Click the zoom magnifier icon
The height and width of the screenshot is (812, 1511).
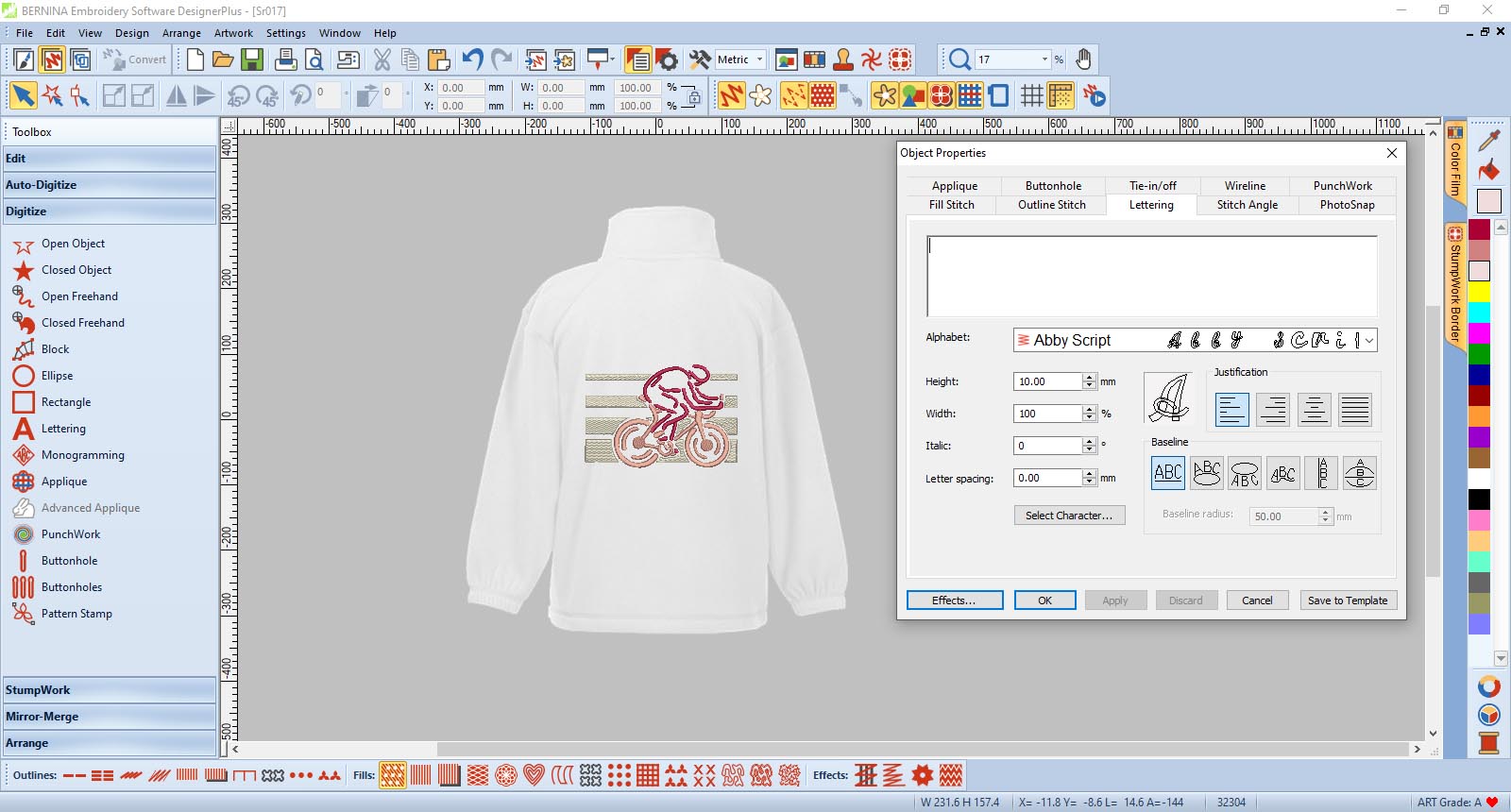click(x=959, y=59)
